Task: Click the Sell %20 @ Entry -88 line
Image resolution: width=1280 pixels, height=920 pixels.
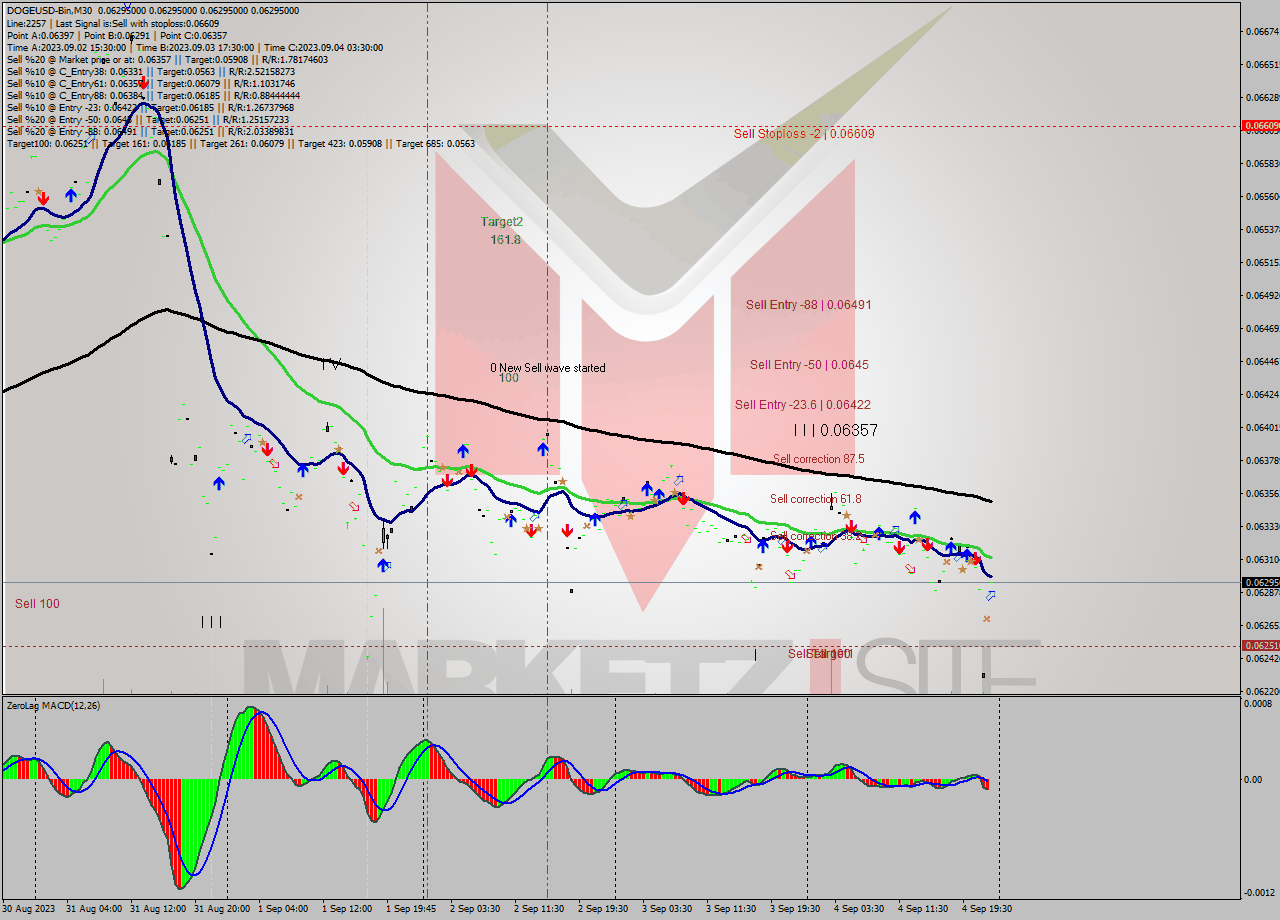Action: click(150, 131)
